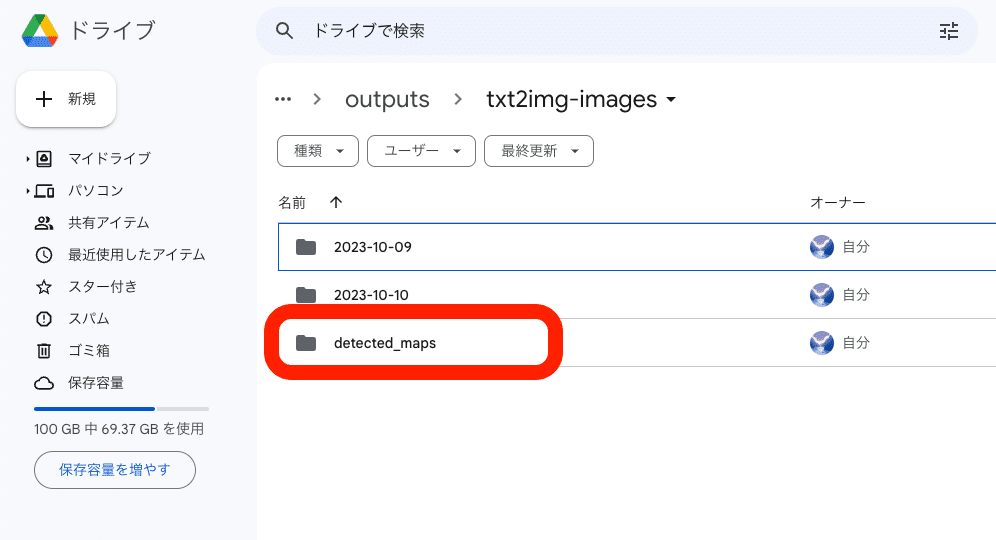Click the trash can icon

pyautogui.click(x=44, y=351)
